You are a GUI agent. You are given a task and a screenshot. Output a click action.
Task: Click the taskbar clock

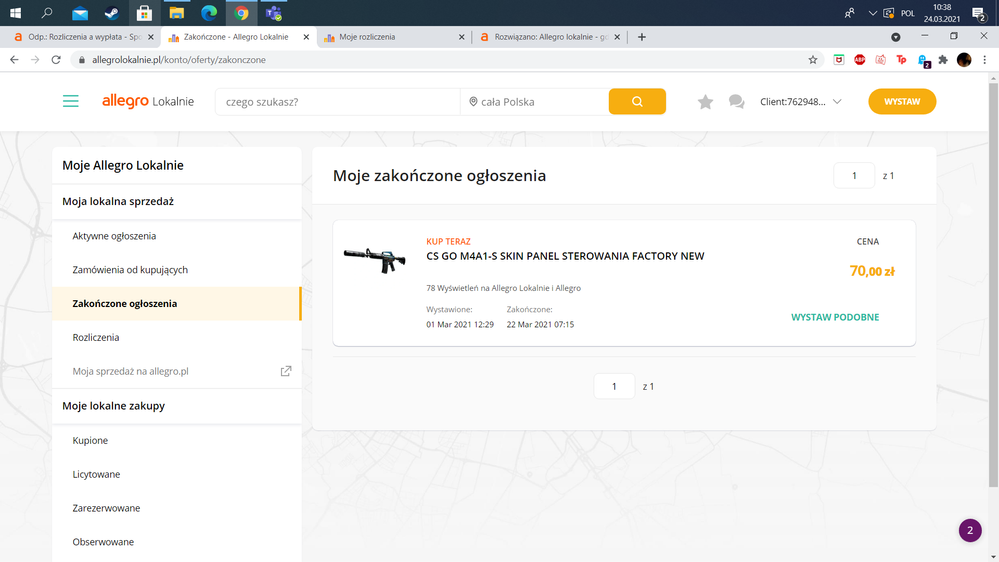[x=942, y=13]
